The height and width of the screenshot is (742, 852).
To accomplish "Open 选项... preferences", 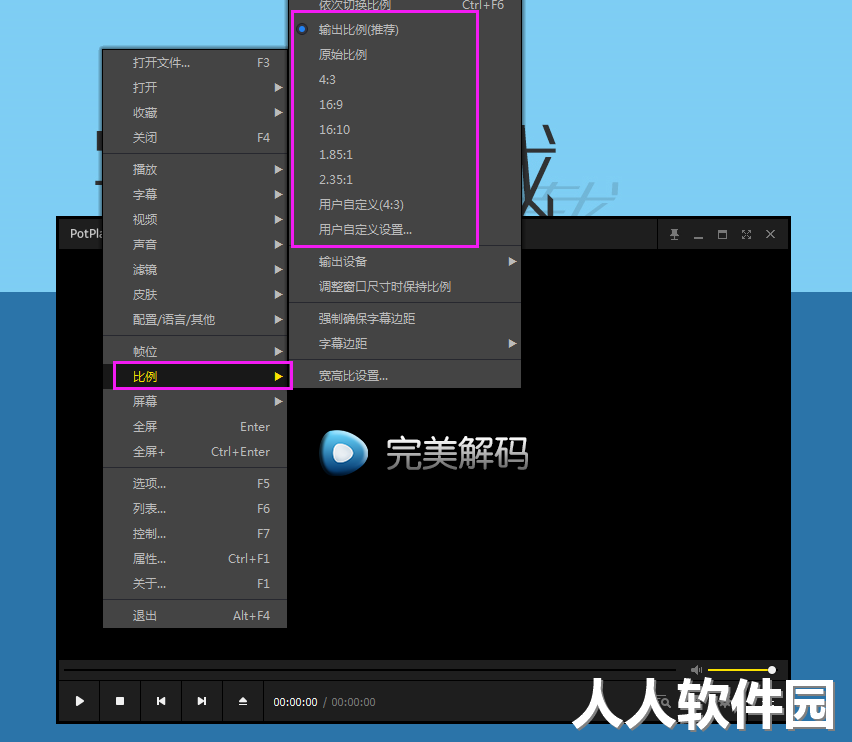I will point(195,483).
